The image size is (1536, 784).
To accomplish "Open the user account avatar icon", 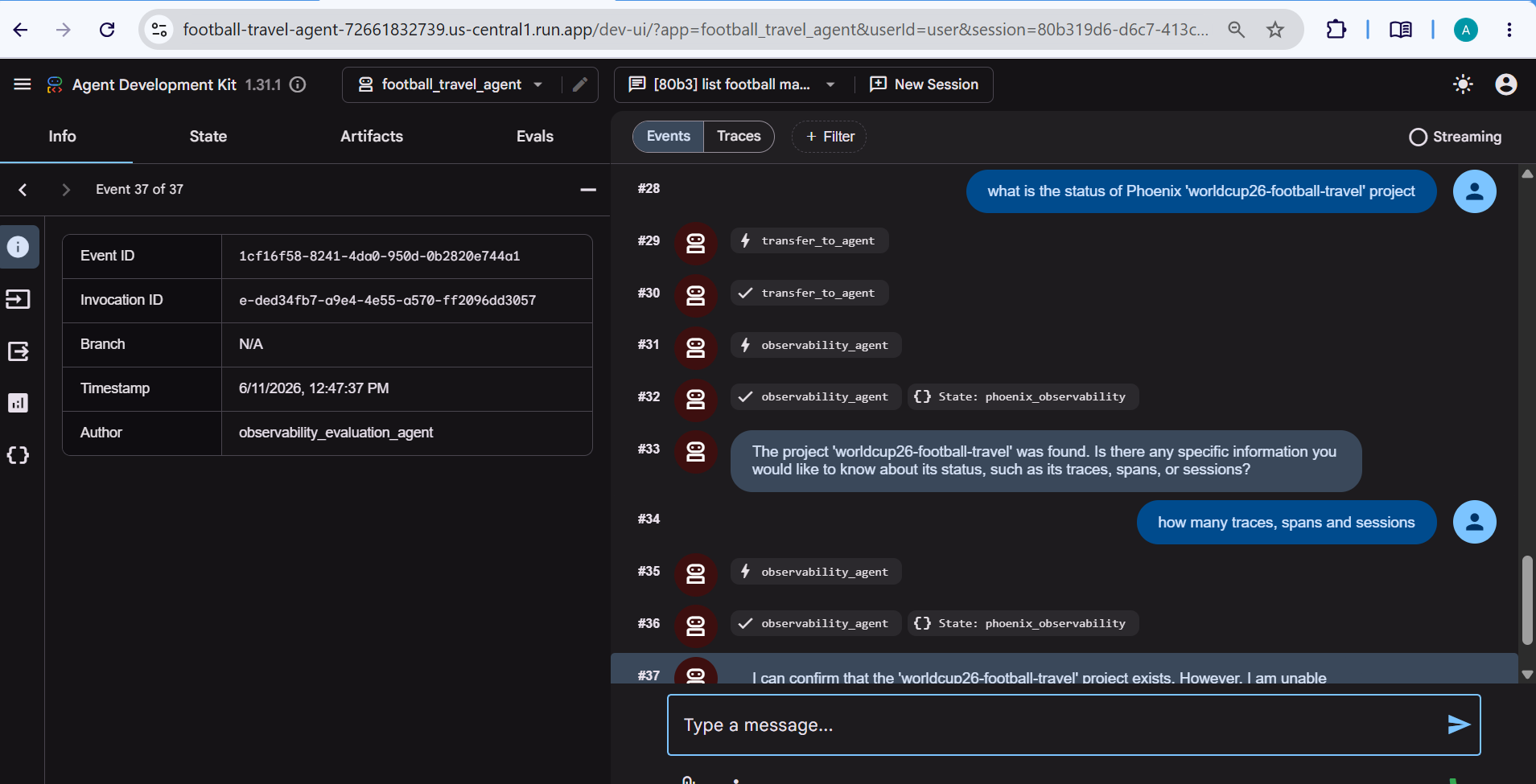I will 1506,84.
